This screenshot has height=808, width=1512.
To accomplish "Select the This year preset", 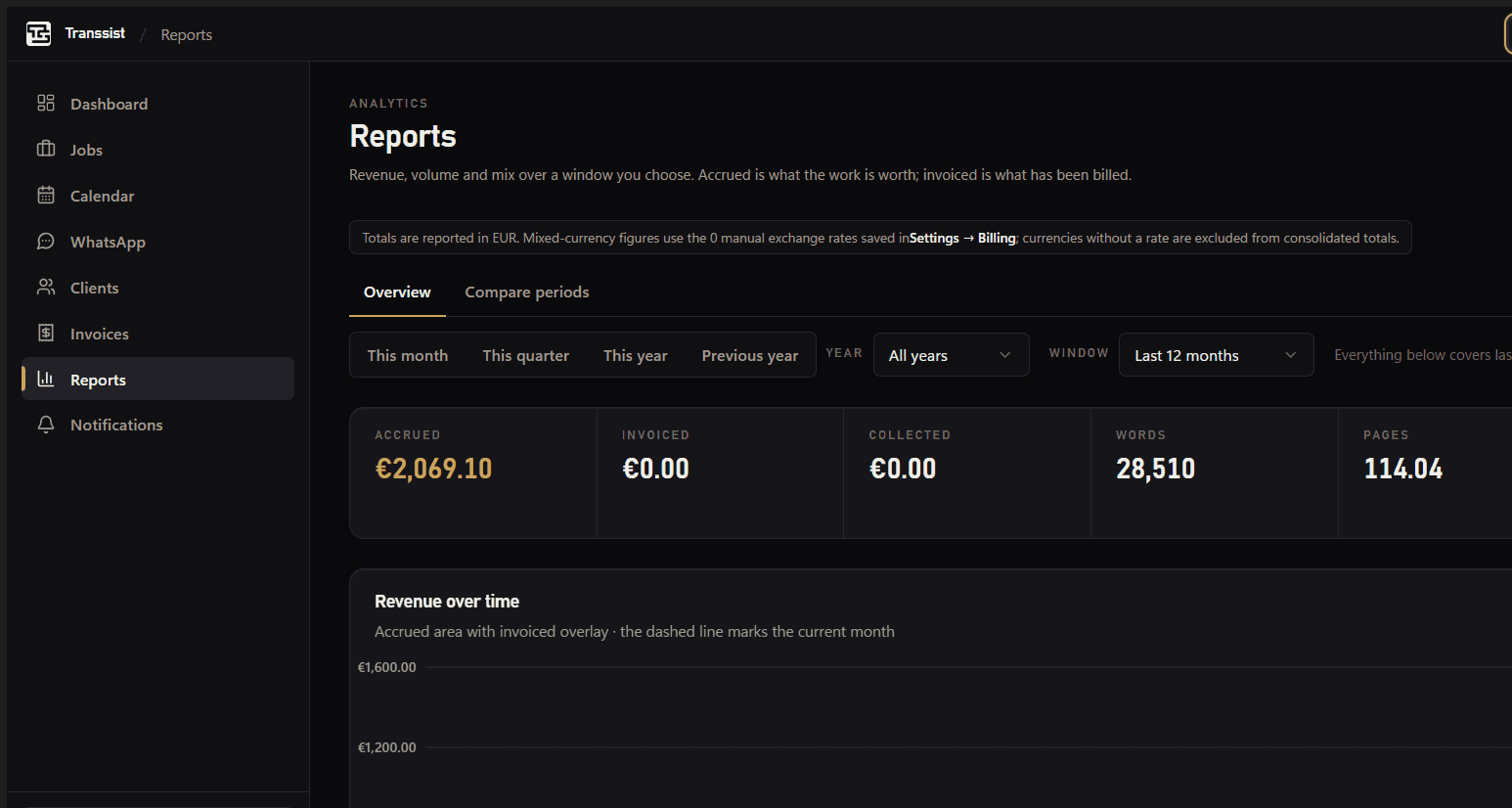I will coord(636,356).
